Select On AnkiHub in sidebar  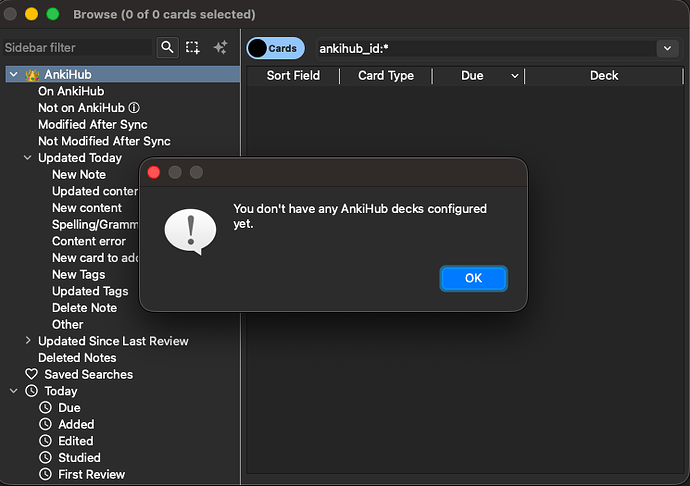[x=71, y=91]
